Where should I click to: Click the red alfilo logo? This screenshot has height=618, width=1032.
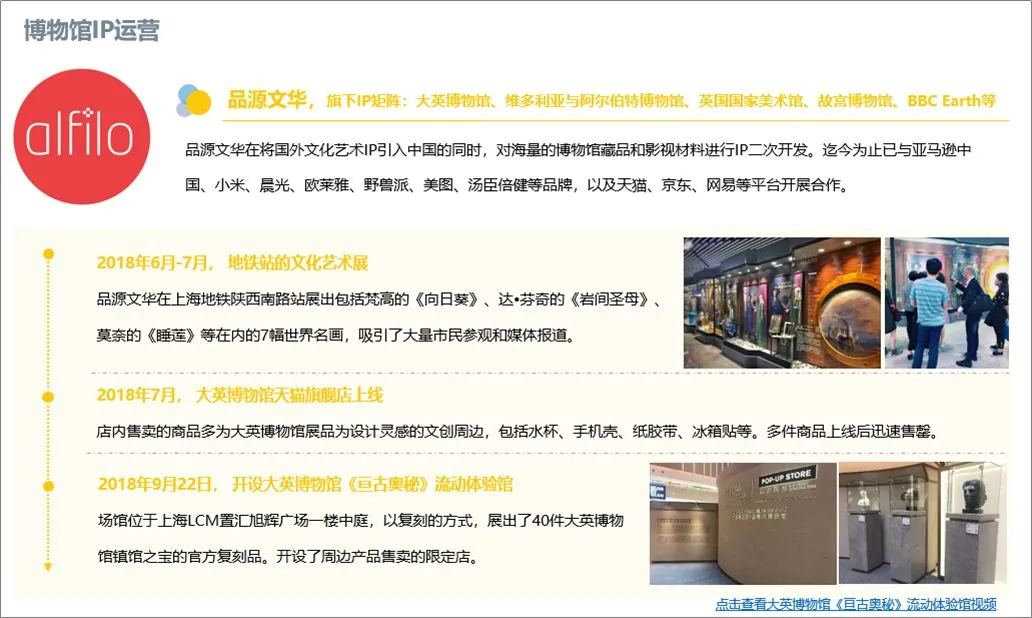click(x=82, y=136)
